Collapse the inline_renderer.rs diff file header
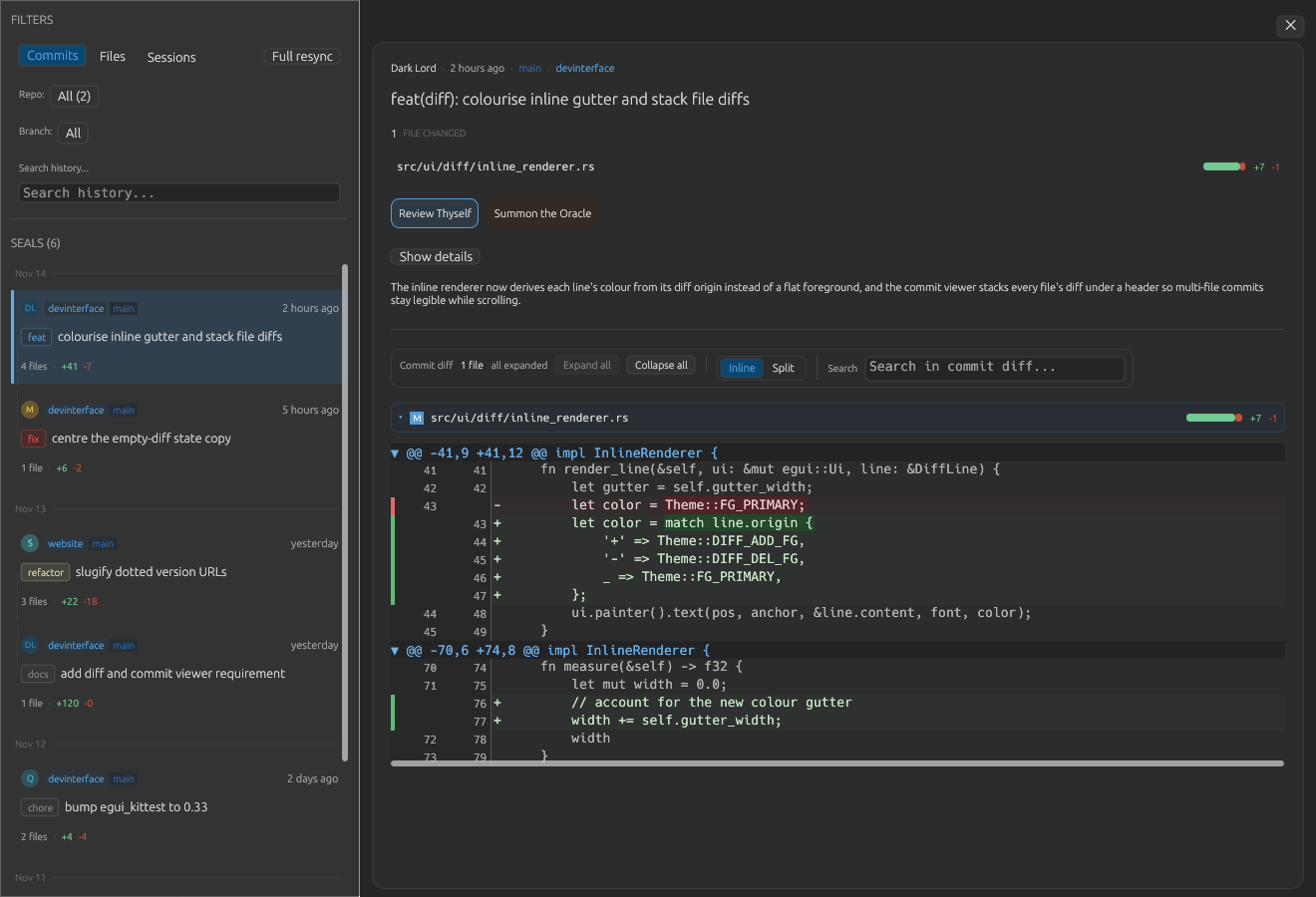The height and width of the screenshot is (897, 1316). tap(837, 418)
